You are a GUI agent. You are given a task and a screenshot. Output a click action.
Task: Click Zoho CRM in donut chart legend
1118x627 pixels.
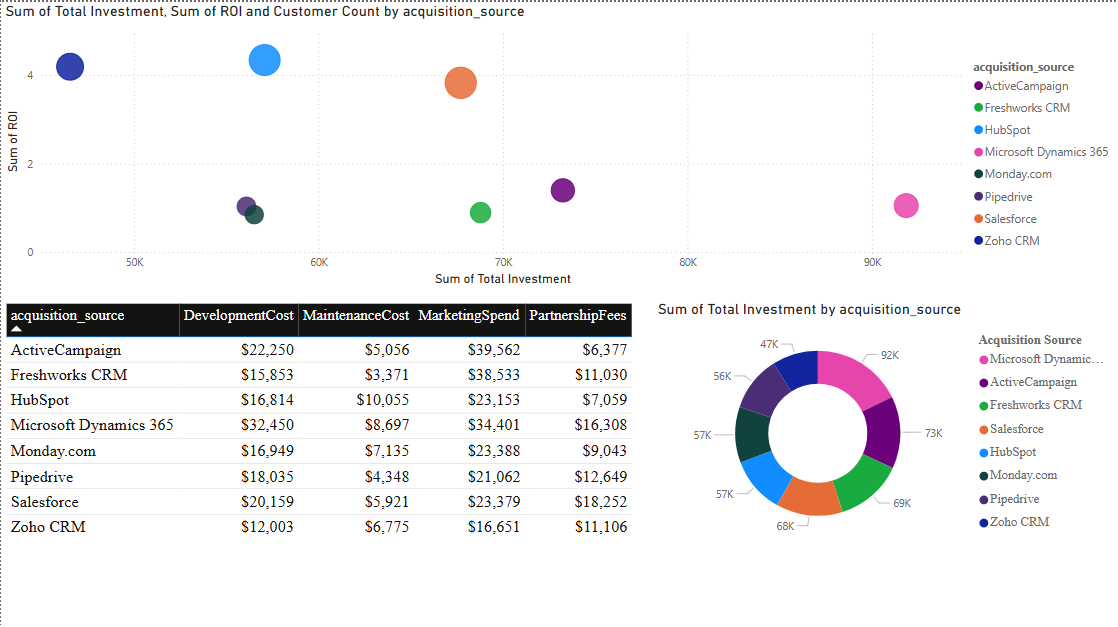point(1014,522)
